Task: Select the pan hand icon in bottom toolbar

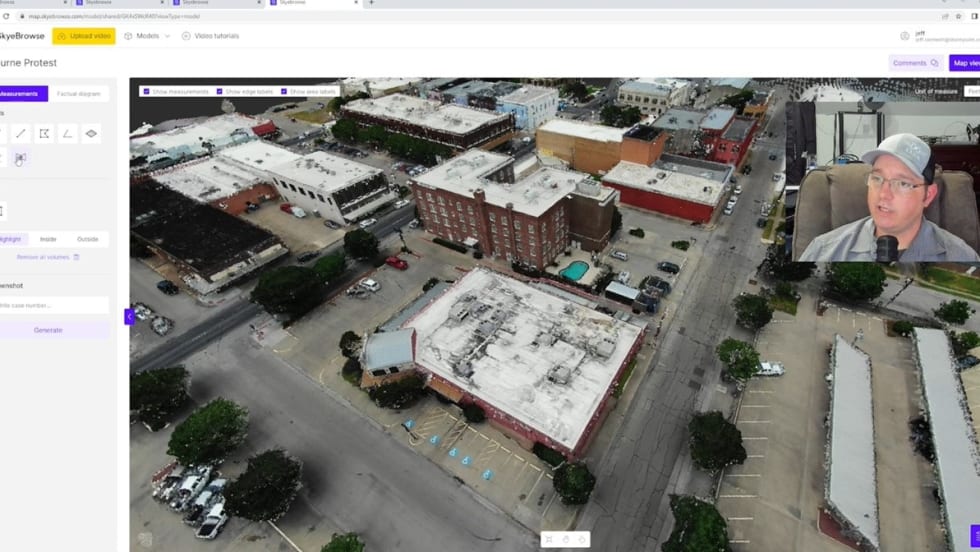Action: pyautogui.click(x=565, y=539)
